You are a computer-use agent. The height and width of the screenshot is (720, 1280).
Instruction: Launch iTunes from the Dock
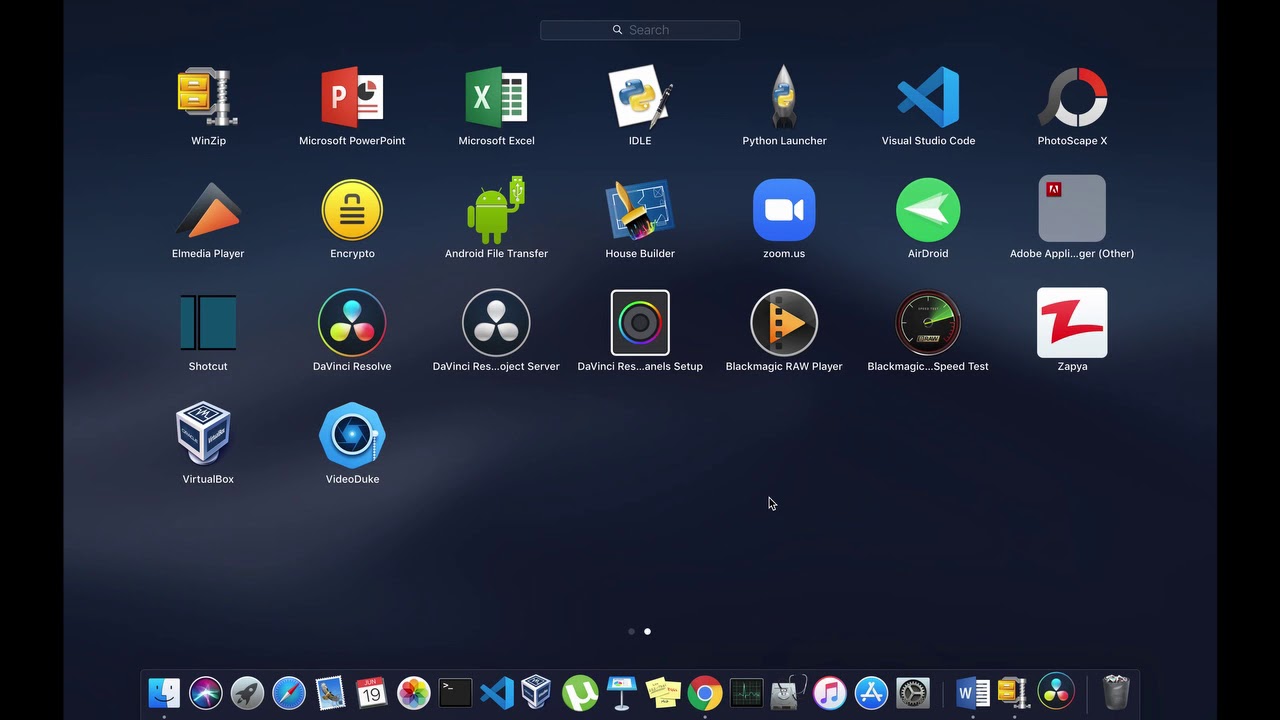pyautogui.click(x=829, y=693)
